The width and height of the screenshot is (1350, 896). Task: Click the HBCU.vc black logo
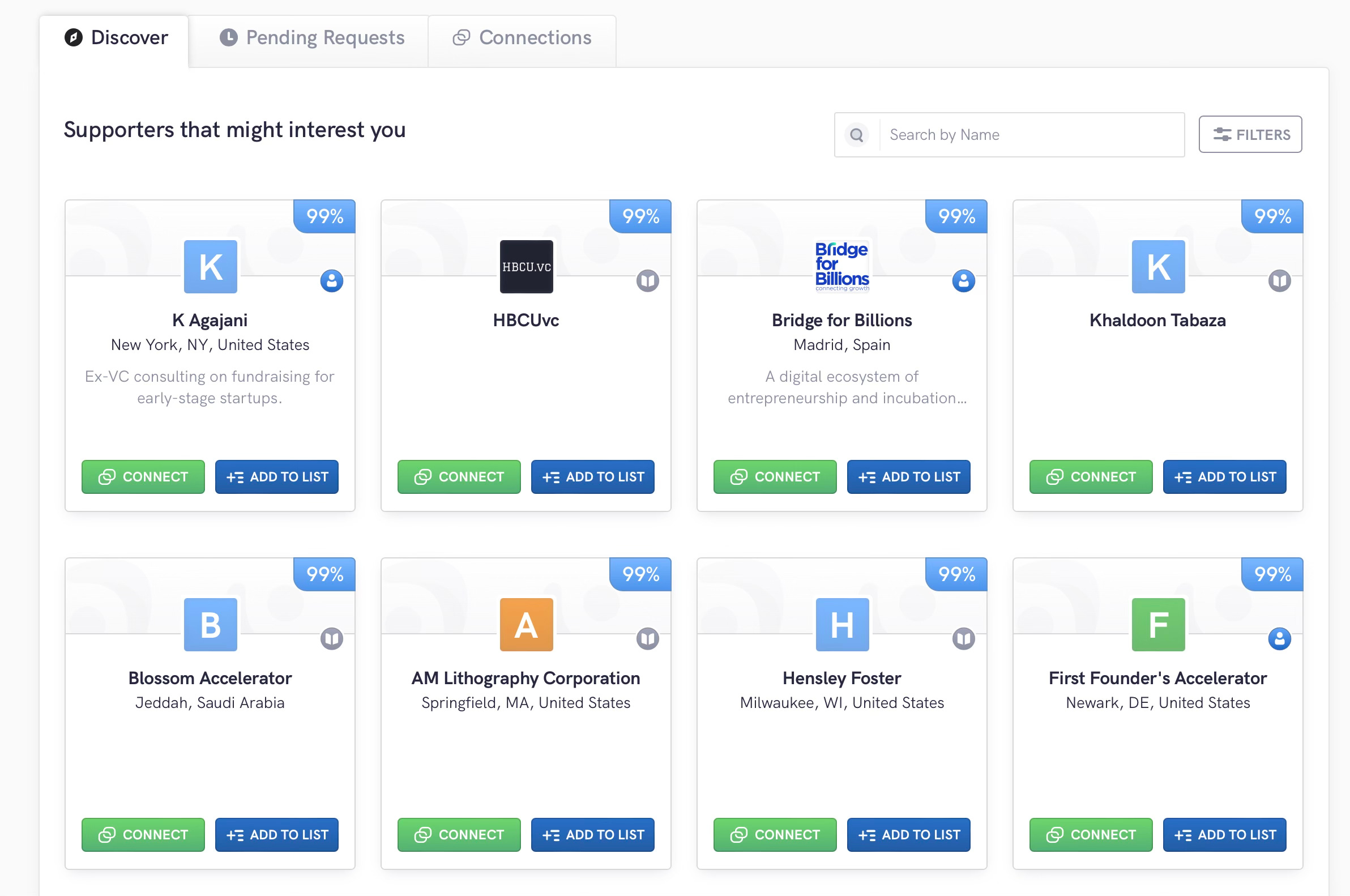pyautogui.click(x=526, y=266)
